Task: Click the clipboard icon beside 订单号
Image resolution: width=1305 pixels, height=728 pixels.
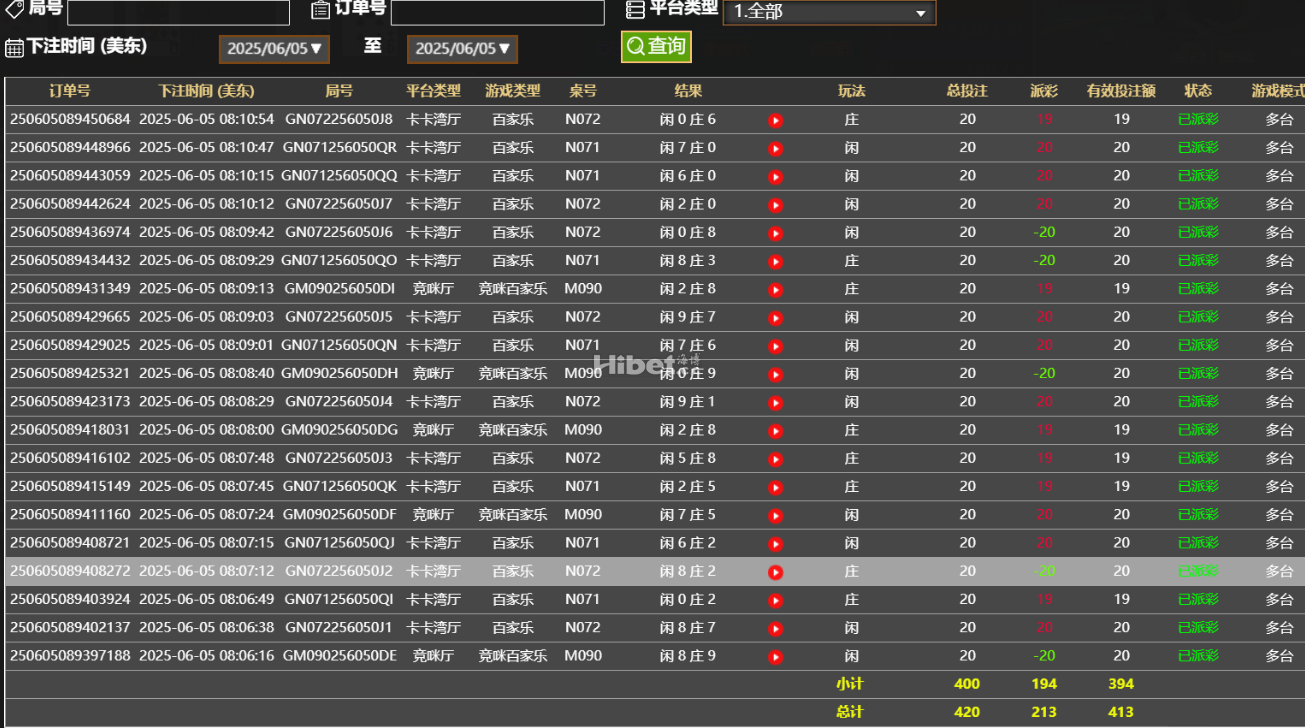Action: [x=320, y=9]
